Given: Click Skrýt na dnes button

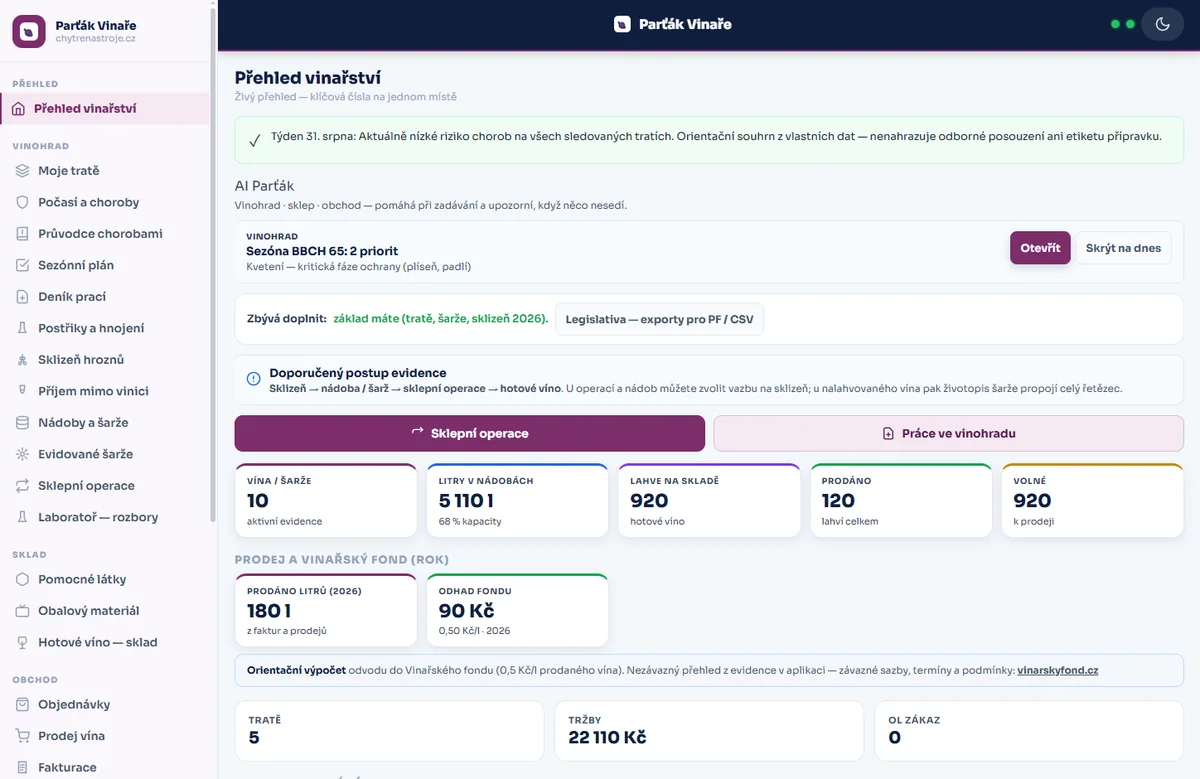Looking at the screenshot, I should pos(1123,248).
